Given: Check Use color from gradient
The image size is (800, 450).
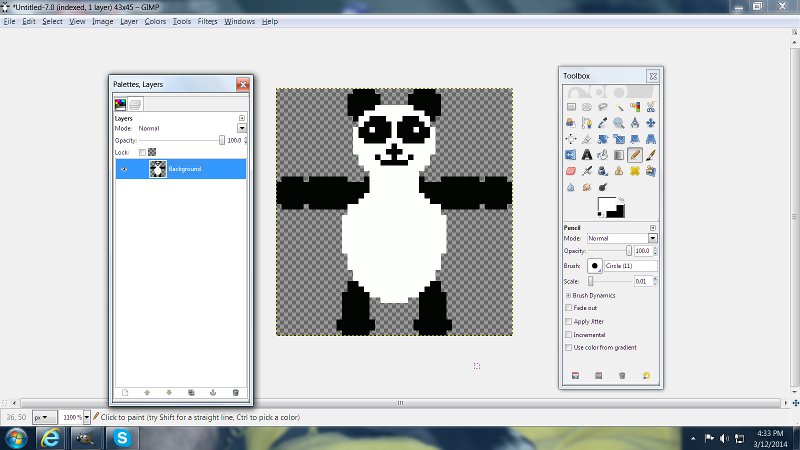Looking at the screenshot, I should [x=568, y=347].
